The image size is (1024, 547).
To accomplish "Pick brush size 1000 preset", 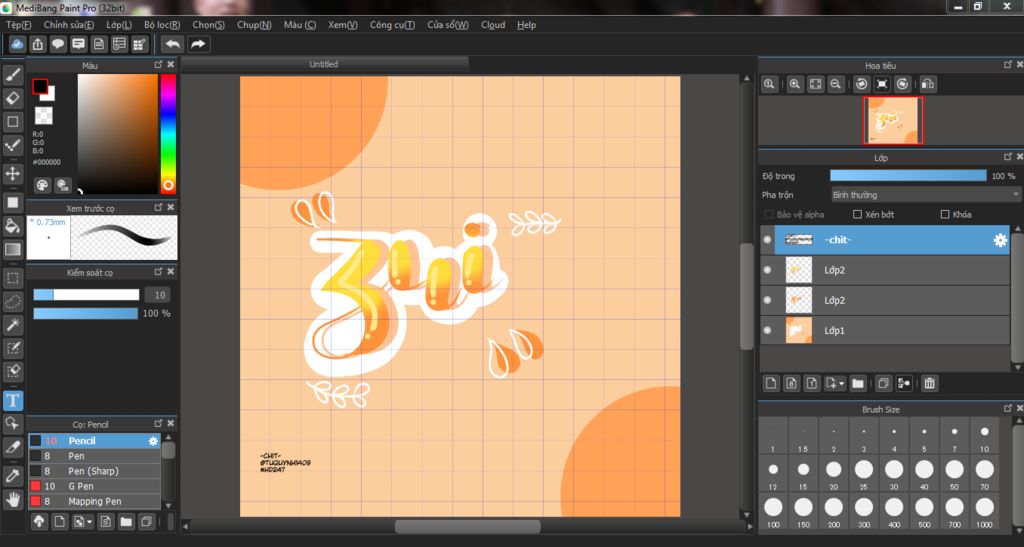I will (985, 511).
